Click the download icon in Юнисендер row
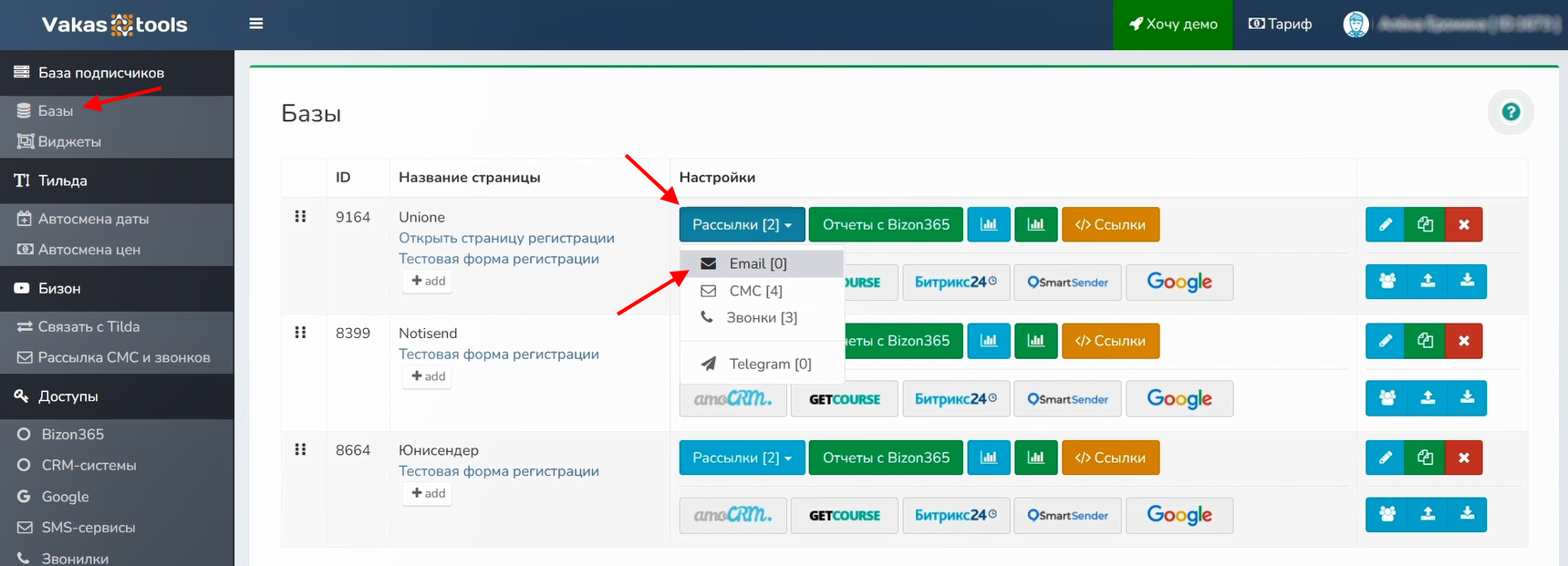This screenshot has width=1568, height=566. 1467,515
